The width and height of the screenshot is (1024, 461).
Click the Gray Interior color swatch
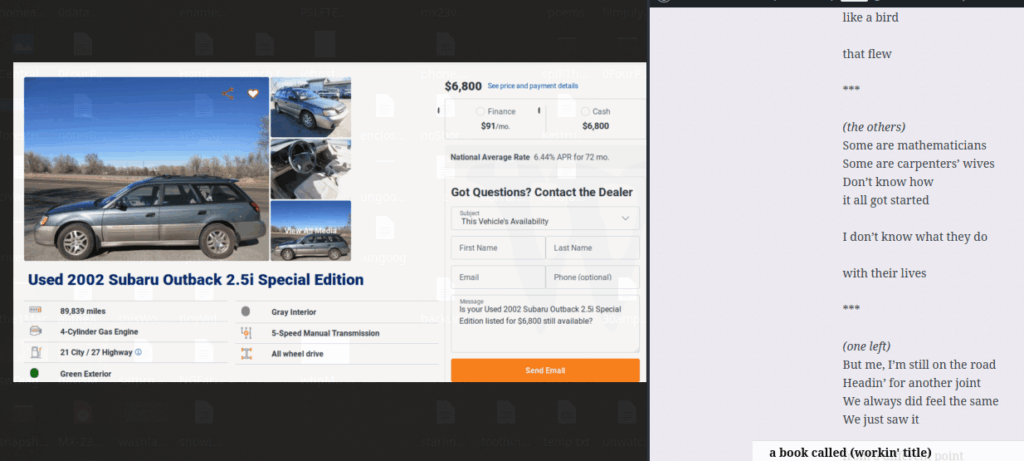pos(246,311)
